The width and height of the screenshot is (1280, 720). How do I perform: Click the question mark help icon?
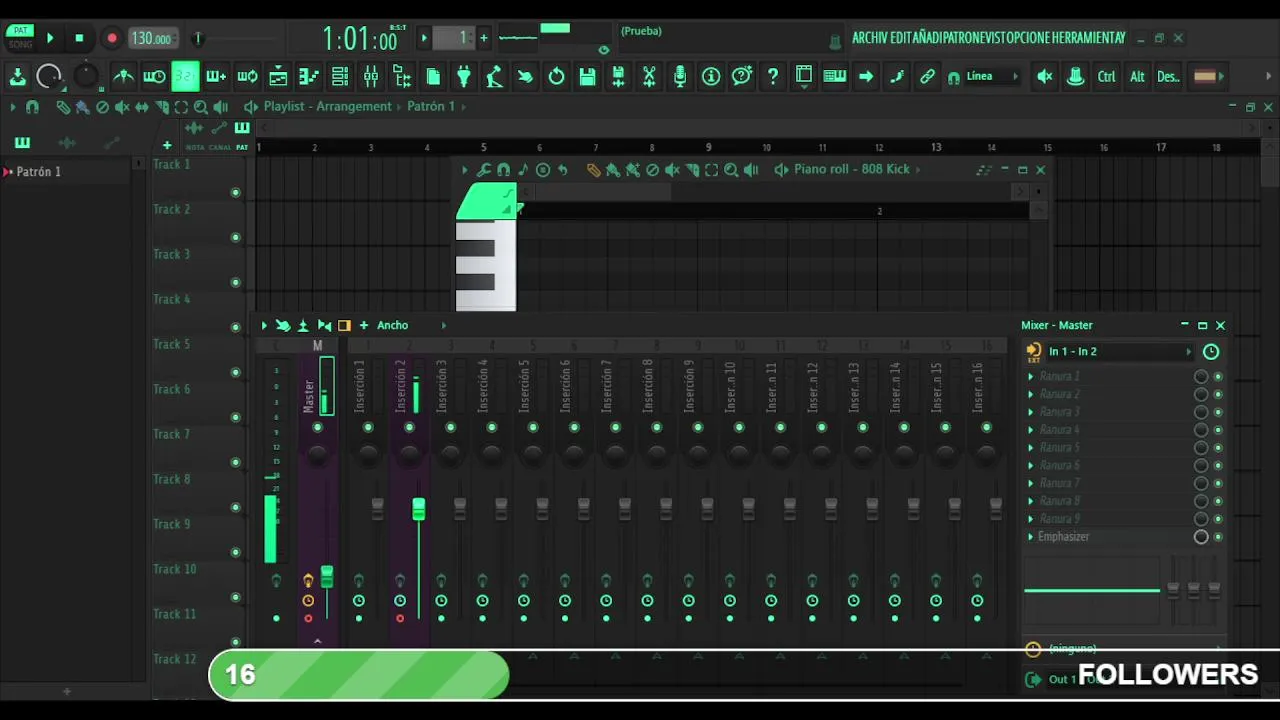click(x=772, y=76)
